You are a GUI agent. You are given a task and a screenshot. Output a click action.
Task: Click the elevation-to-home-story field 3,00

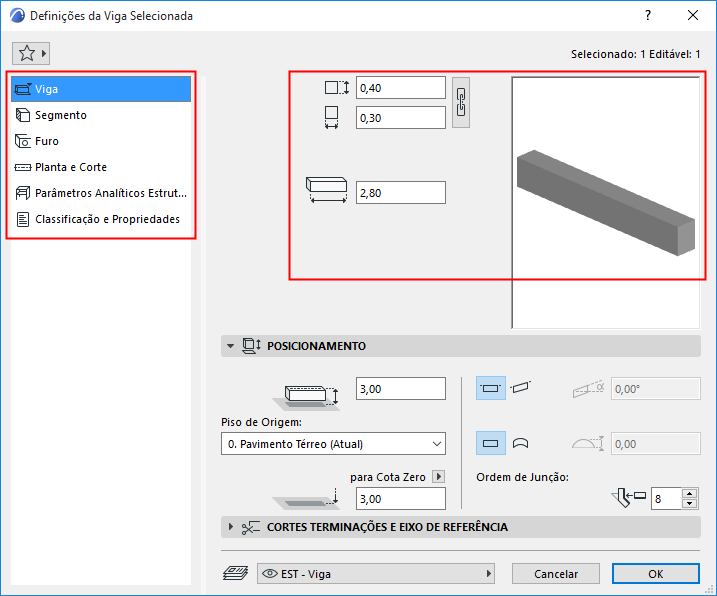pyautogui.click(x=401, y=389)
